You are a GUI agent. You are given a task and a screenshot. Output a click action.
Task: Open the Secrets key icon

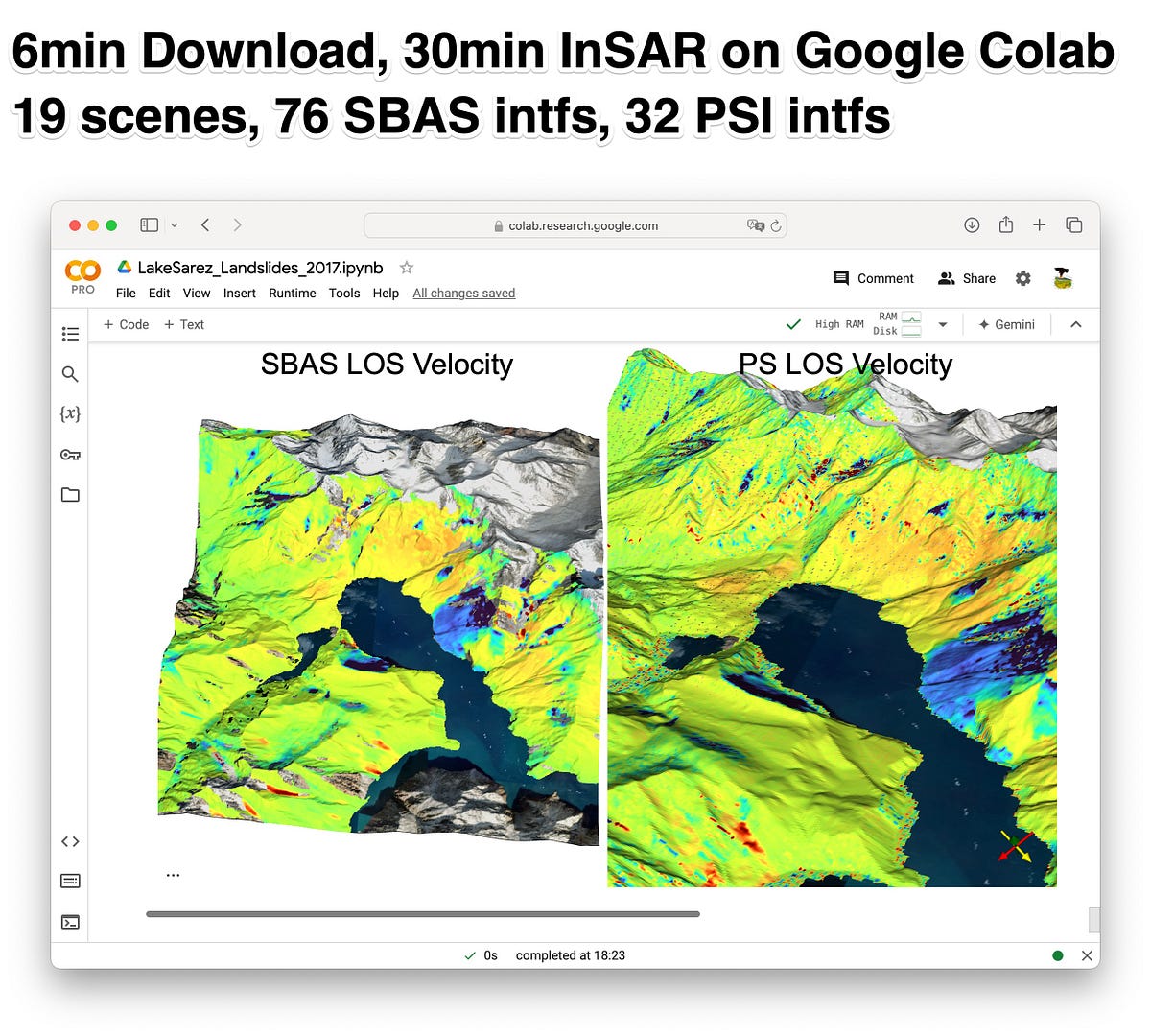(x=70, y=455)
